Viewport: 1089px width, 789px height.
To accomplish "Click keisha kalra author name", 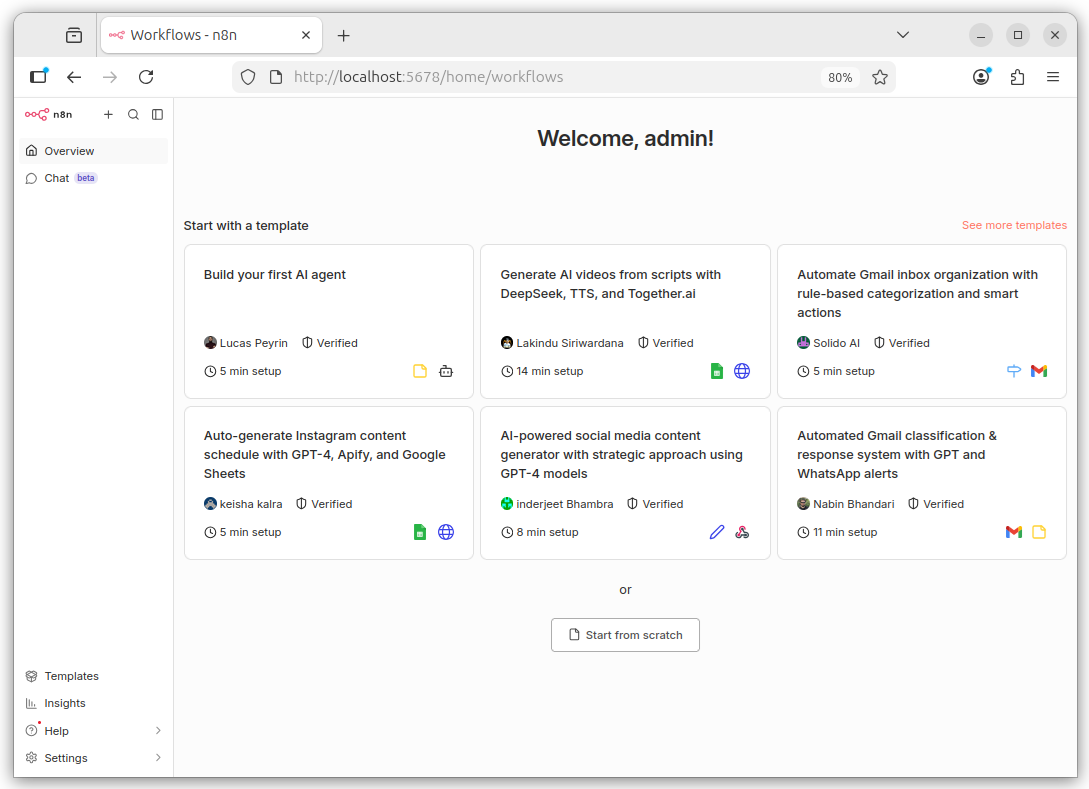I will click(x=251, y=504).
